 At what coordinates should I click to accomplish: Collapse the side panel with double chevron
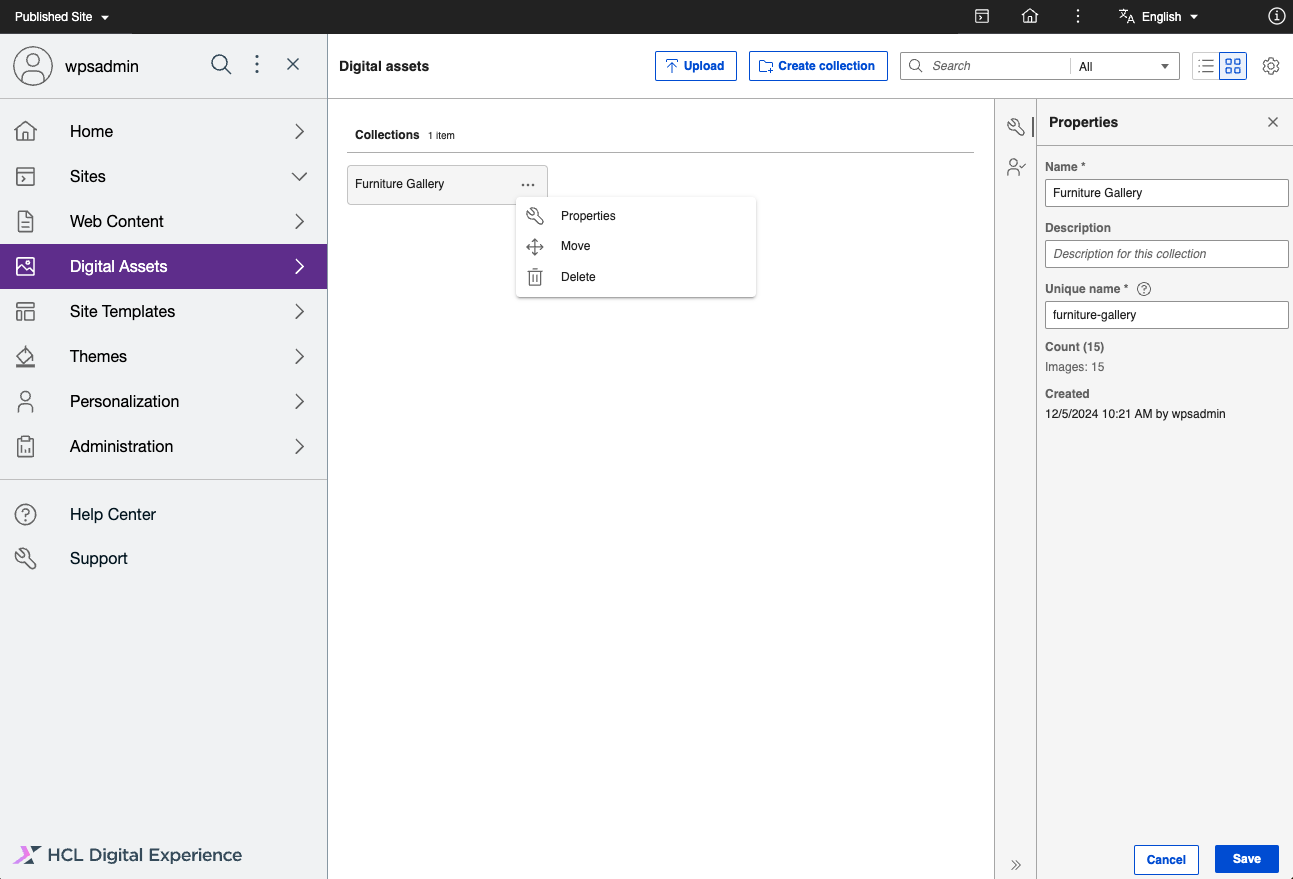1016,865
